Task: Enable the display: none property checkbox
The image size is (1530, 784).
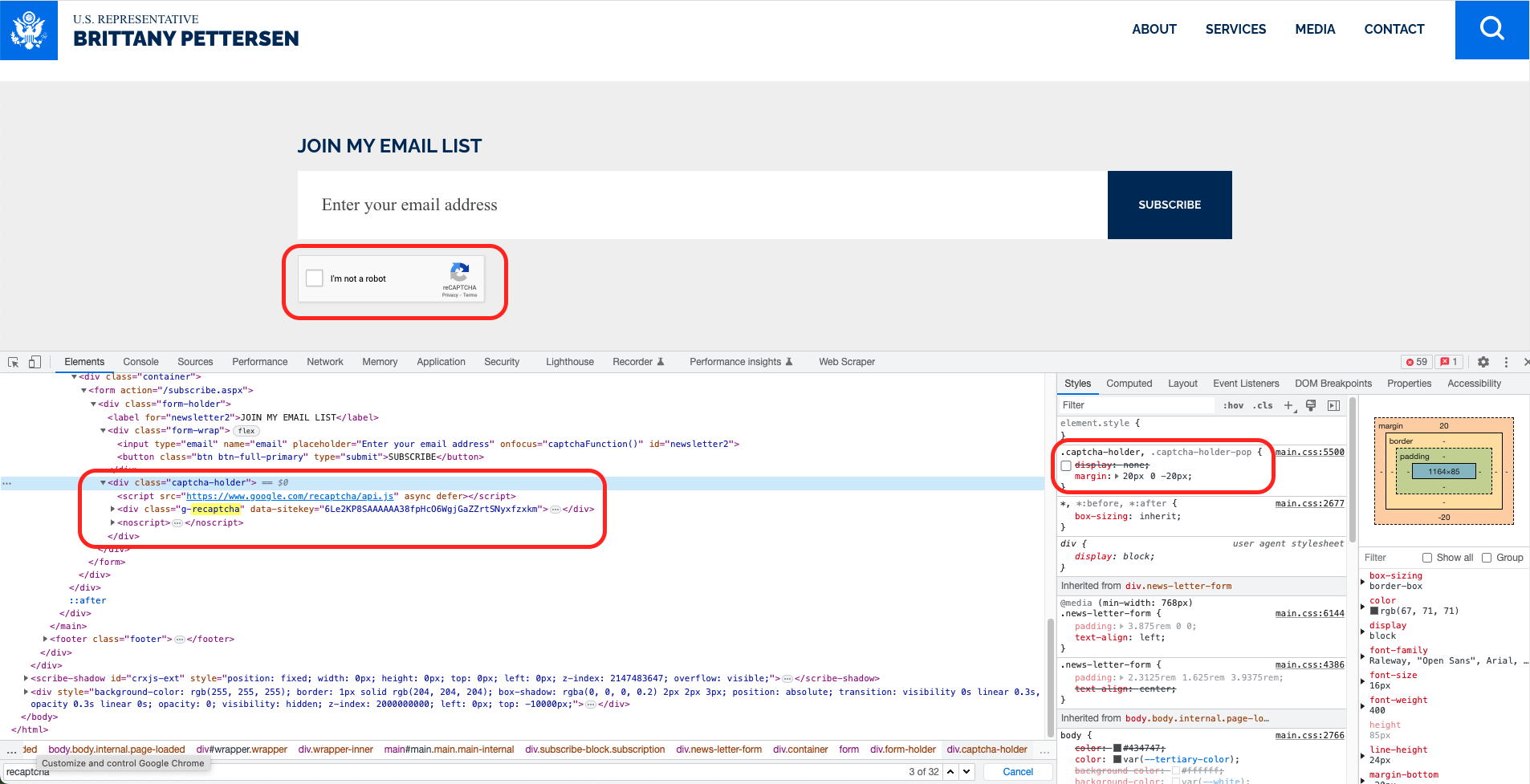Action: pos(1066,465)
